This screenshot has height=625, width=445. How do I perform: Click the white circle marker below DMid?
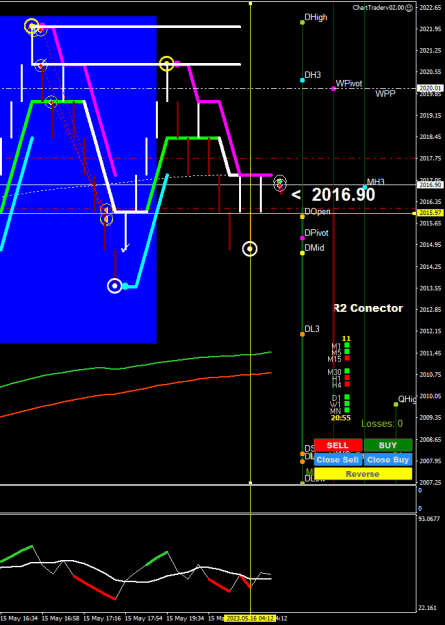pyautogui.click(x=250, y=249)
